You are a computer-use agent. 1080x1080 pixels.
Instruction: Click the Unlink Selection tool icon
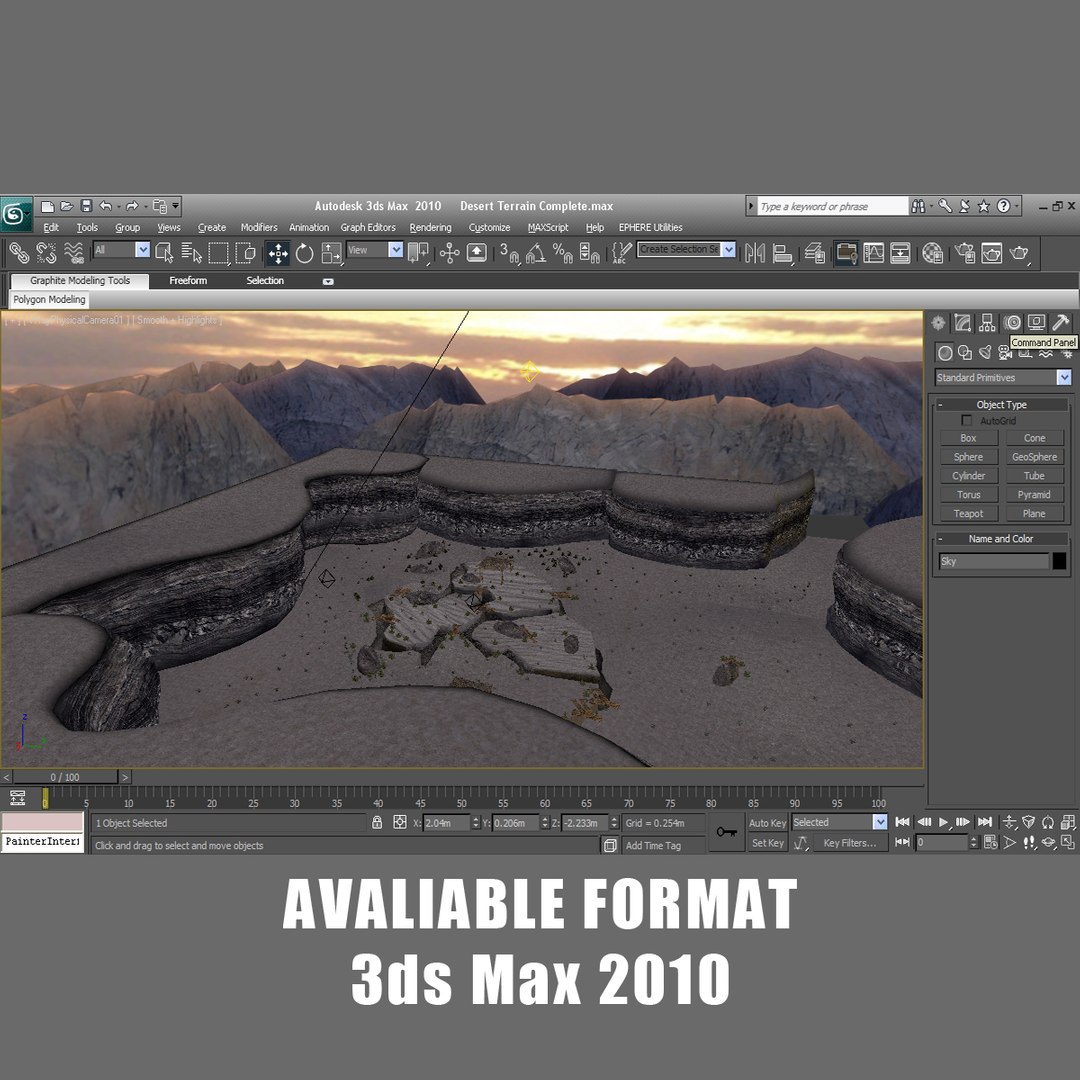point(46,253)
